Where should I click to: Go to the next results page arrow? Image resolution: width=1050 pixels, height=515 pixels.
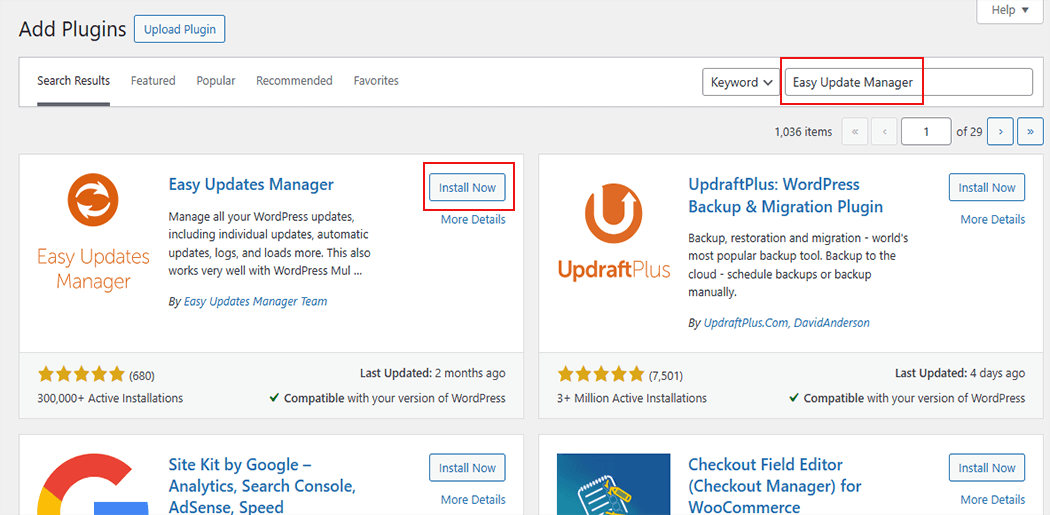point(999,132)
